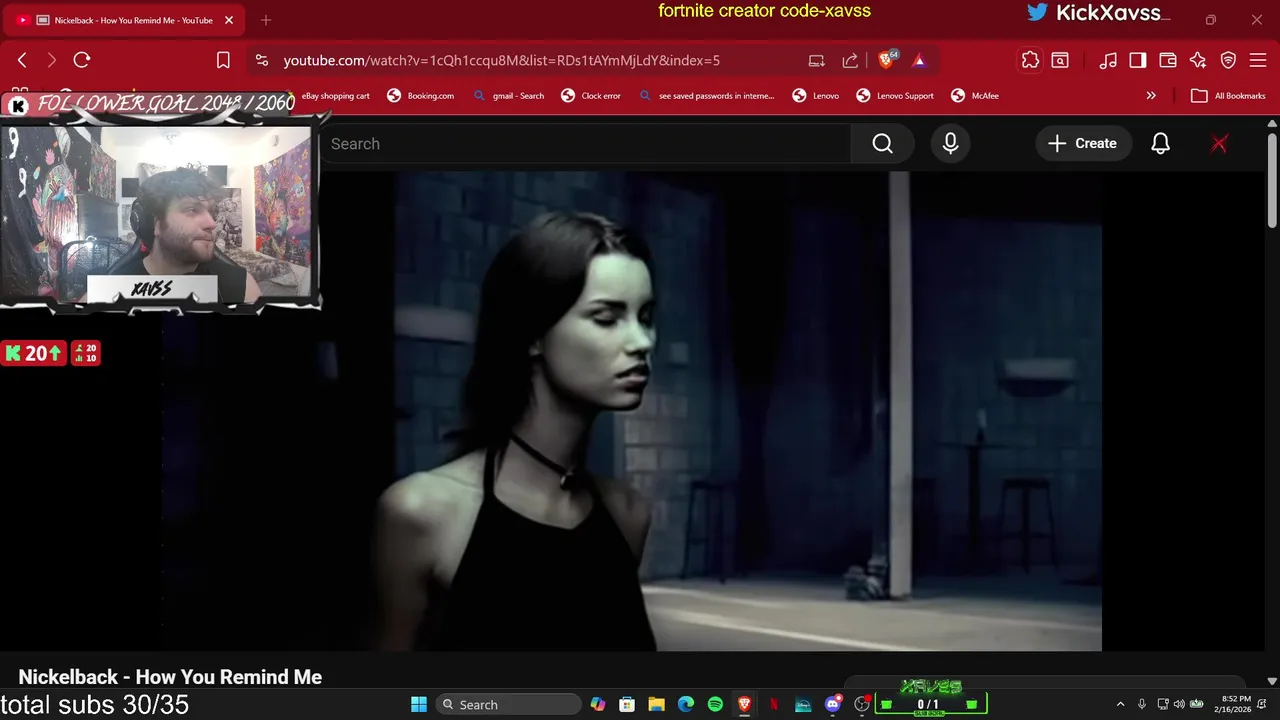Bookmark this page in Brave
This screenshot has height=720, width=1280.
(x=223, y=60)
